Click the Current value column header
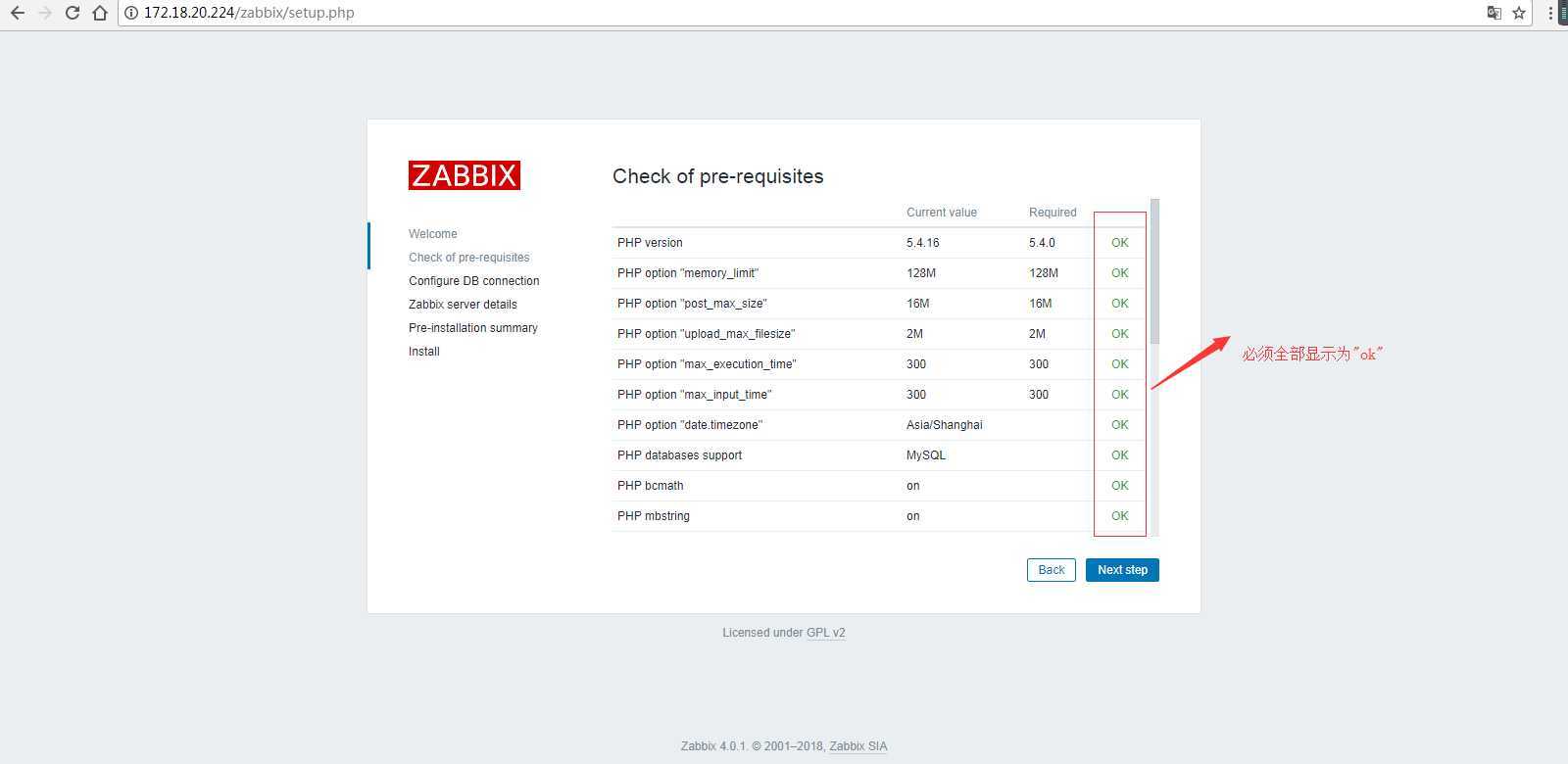Screen dimensions: 1568x764 [x=942, y=213]
